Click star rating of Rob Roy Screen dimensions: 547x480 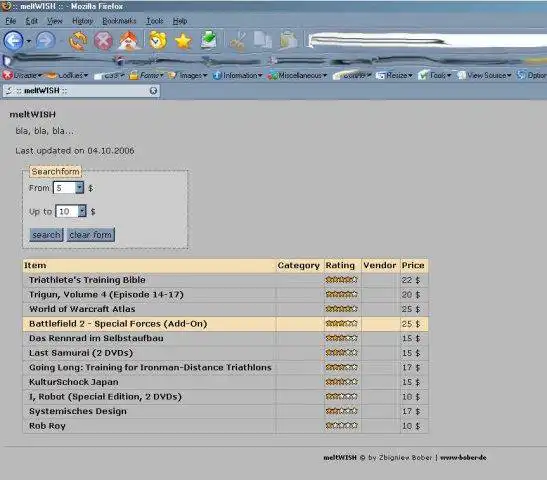pyautogui.click(x=342, y=426)
